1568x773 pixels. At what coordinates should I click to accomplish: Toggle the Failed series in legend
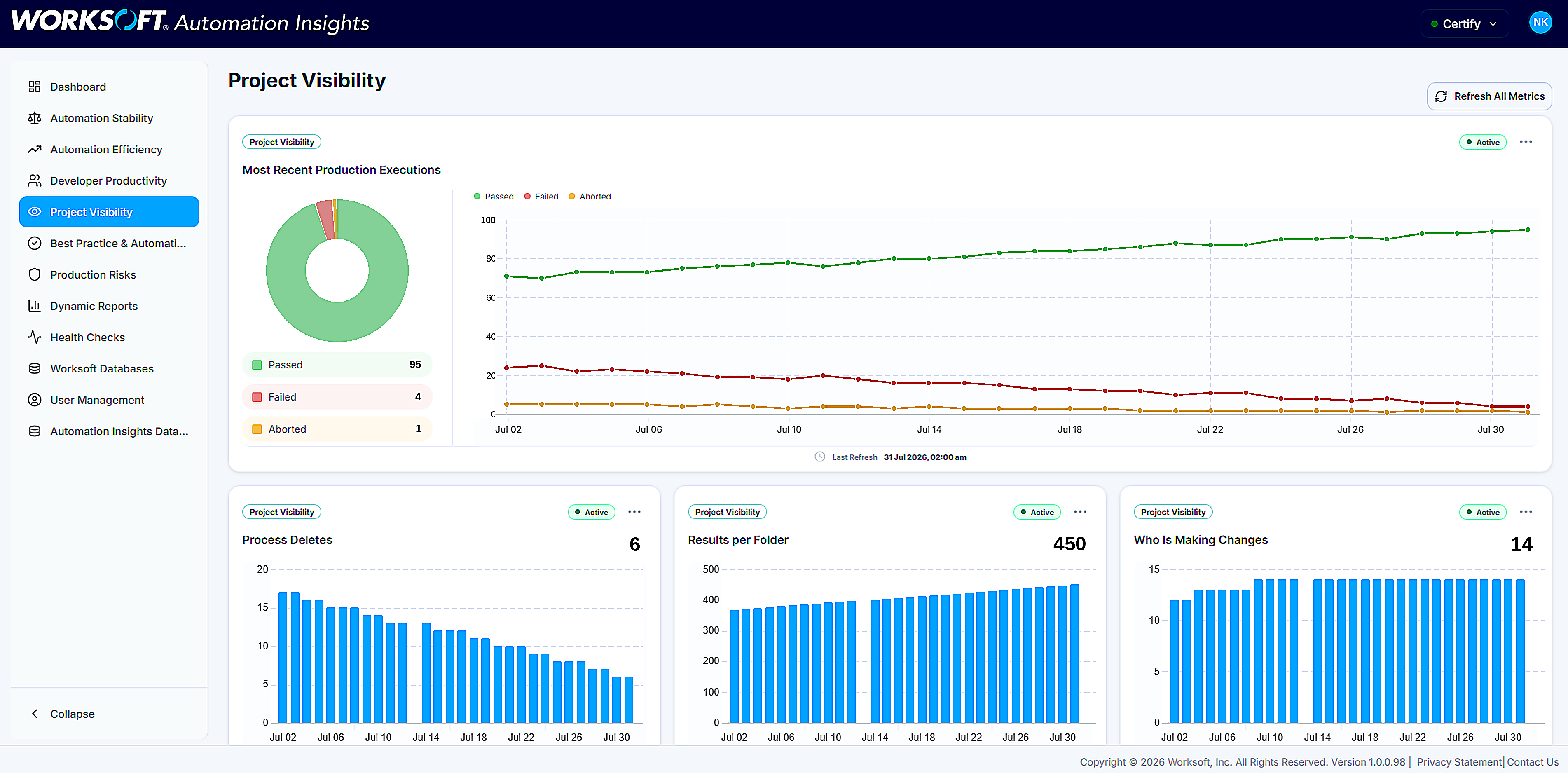(541, 197)
